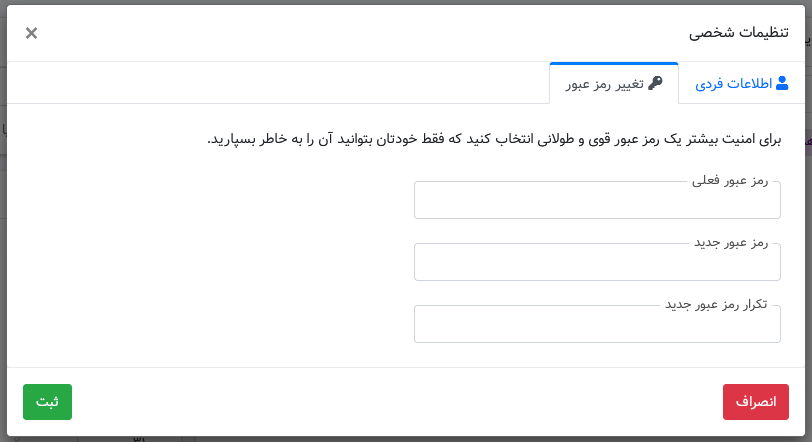Select the تغییر رمز عبور tab
This screenshot has height=442, width=812.
pos(614,83)
